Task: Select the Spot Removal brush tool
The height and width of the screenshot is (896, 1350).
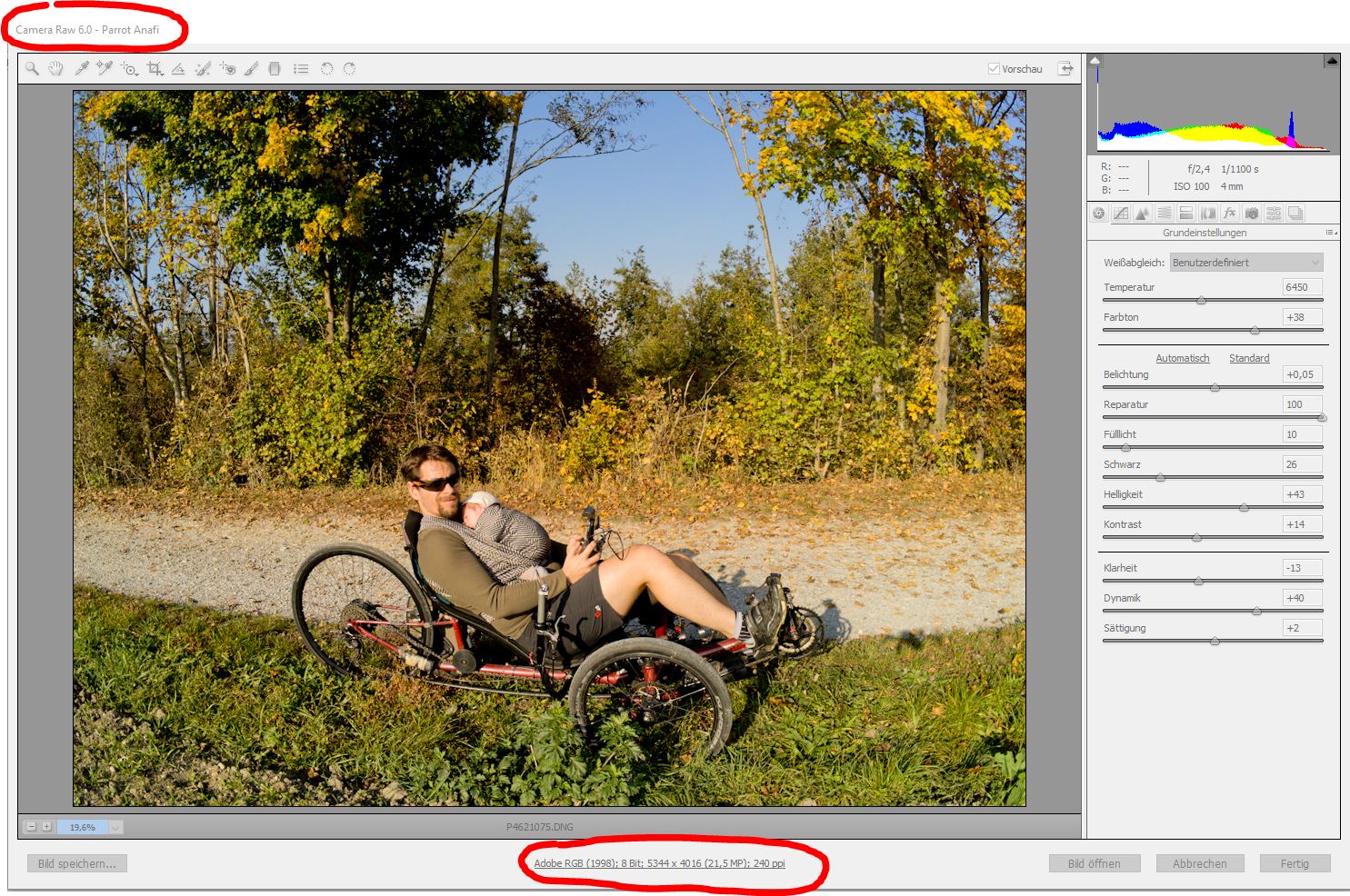Action: [202, 68]
